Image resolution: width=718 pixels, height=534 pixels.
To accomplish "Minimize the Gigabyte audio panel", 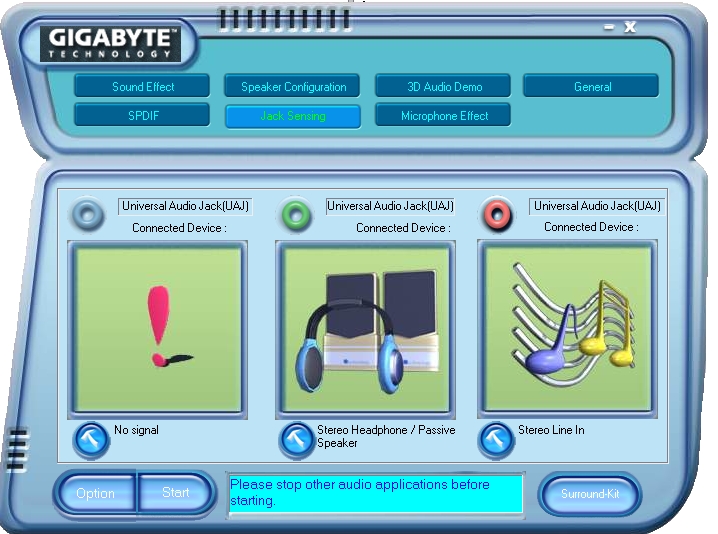I will point(609,27).
